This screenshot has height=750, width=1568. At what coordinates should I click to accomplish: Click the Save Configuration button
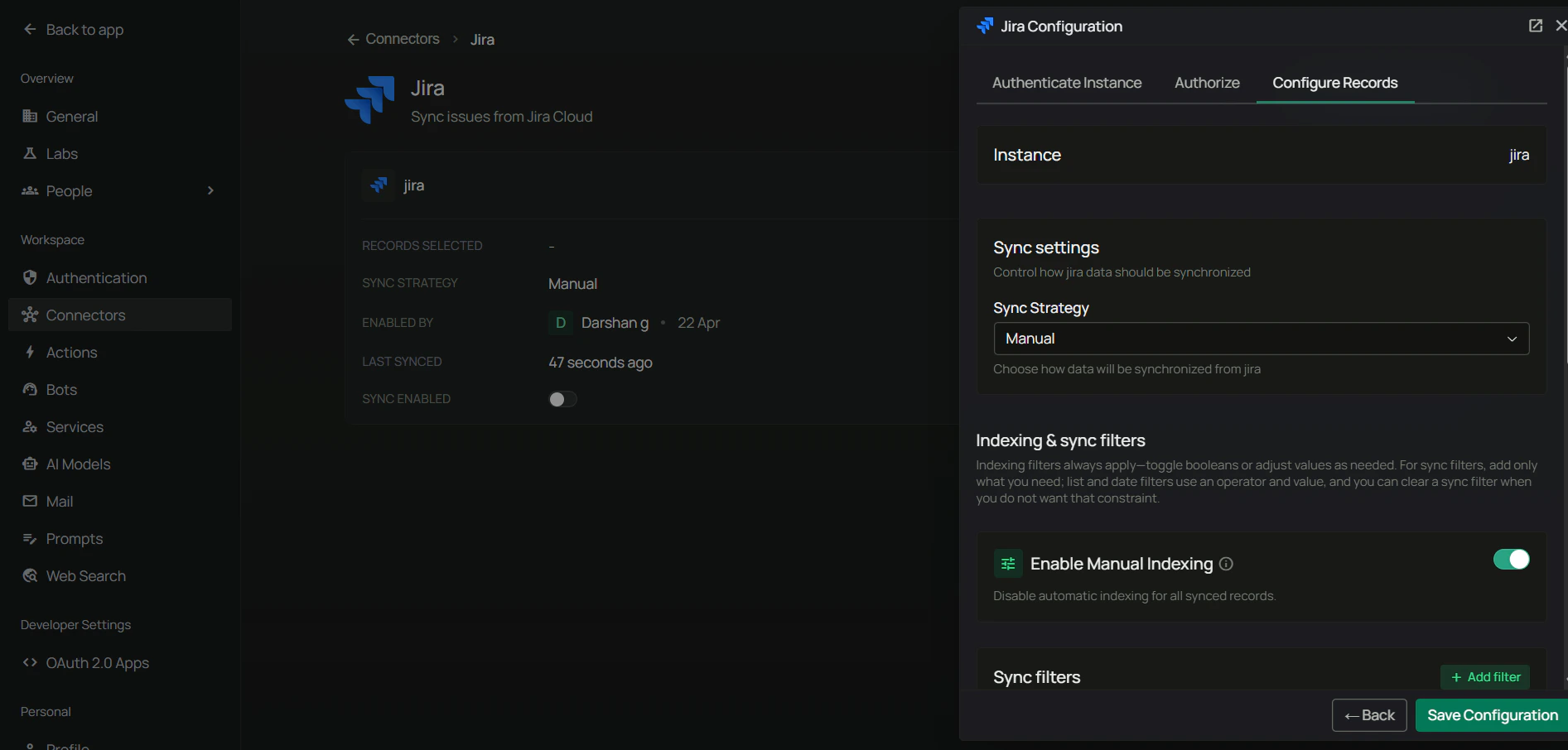pos(1492,715)
